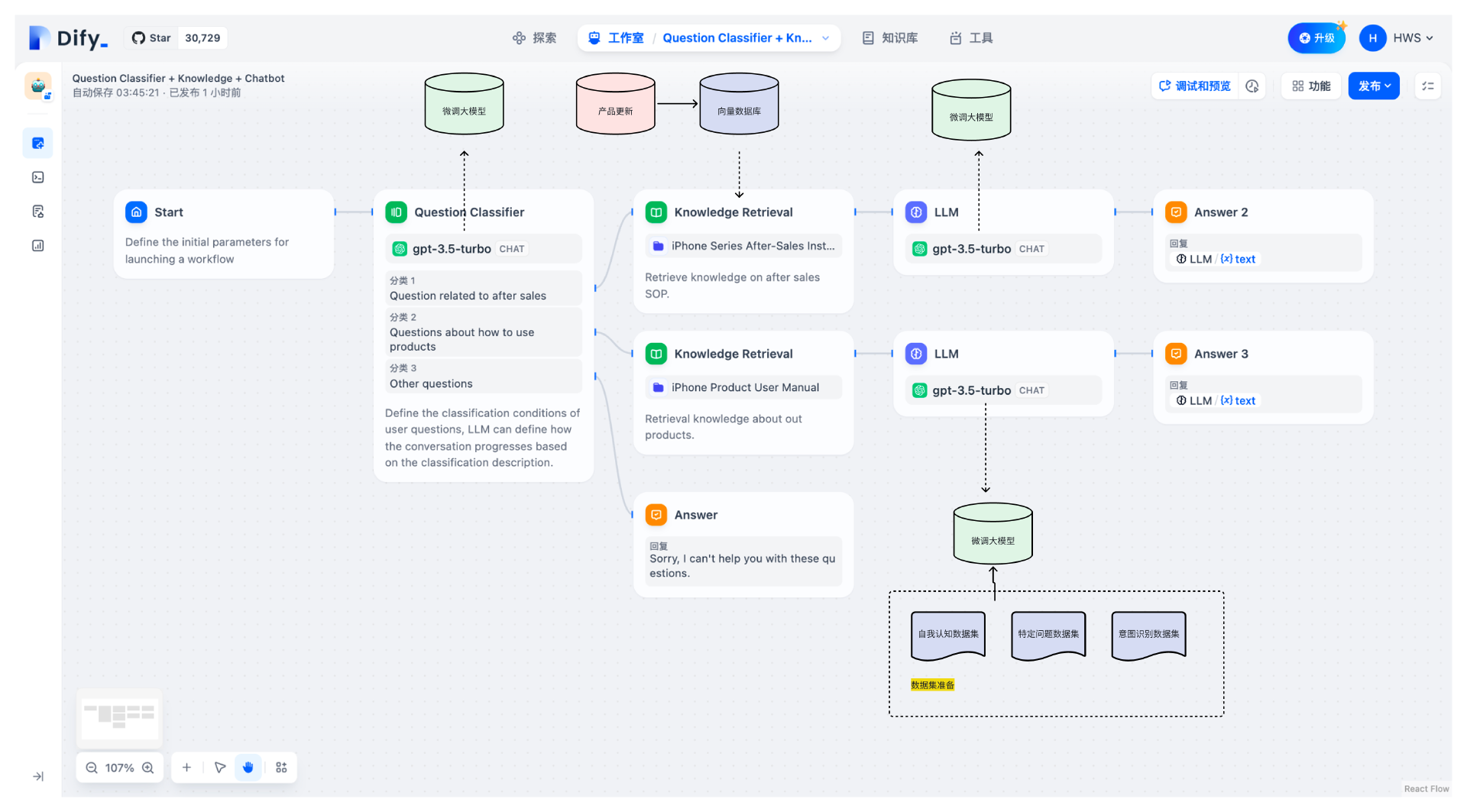
Task: Click the plus icon to add node
Action: point(186,768)
